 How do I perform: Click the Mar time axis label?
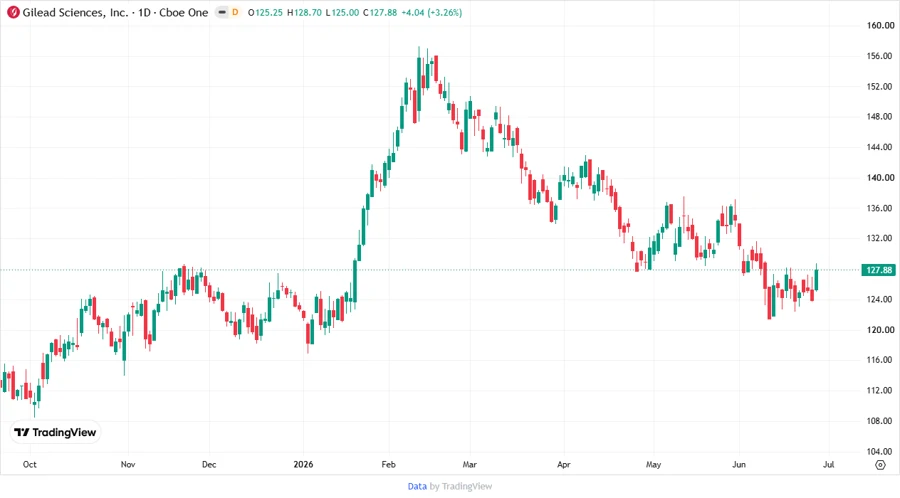pos(470,464)
